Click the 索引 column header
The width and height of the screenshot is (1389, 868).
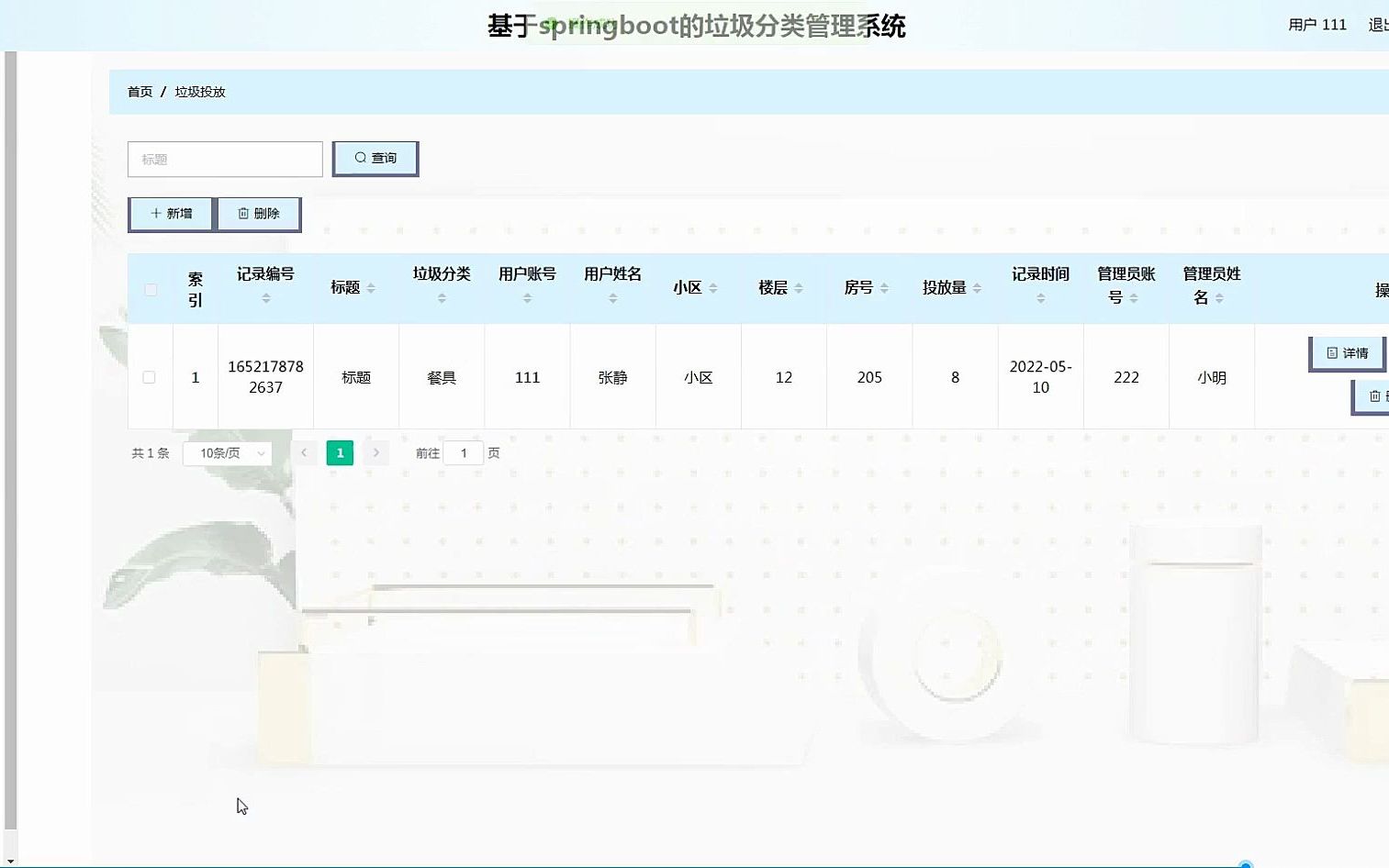tap(195, 289)
